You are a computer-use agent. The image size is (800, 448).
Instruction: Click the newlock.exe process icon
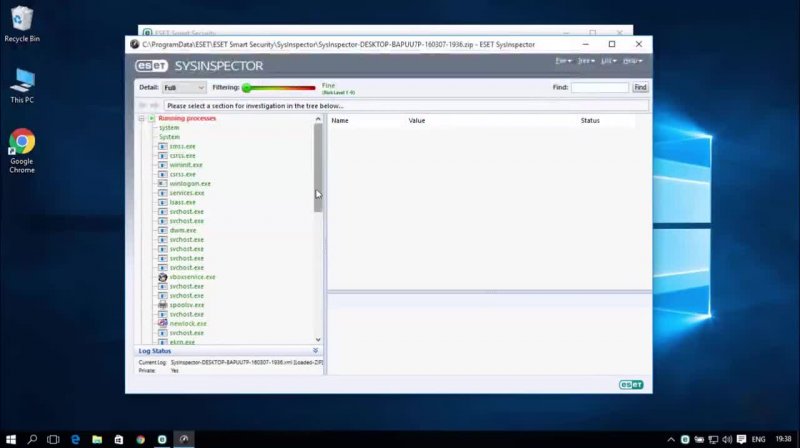pyautogui.click(x=162, y=324)
